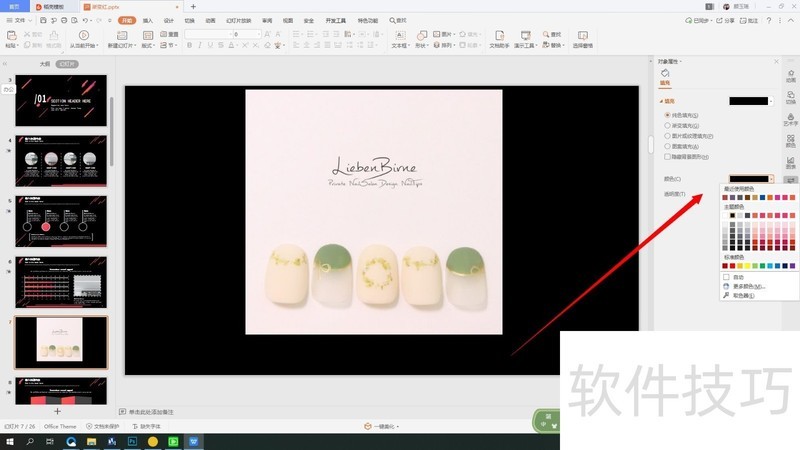Click the New Slide icon

[122, 35]
